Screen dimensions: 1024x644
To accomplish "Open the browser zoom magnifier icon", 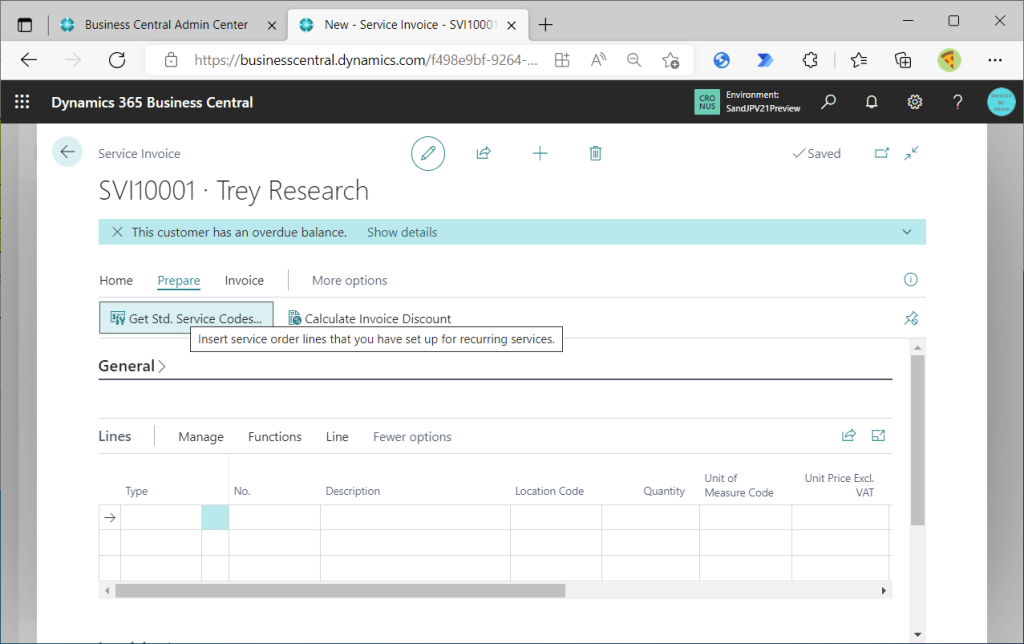I will point(633,60).
